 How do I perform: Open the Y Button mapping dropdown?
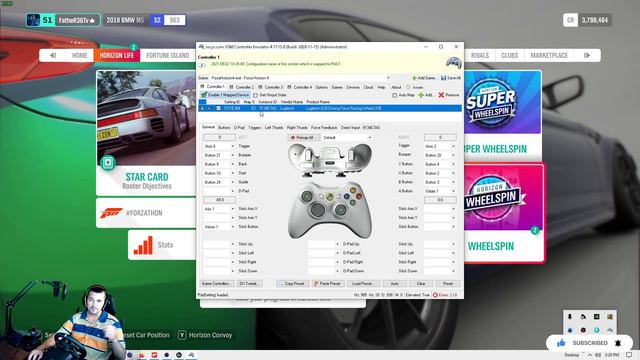pyautogui.click(x=453, y=164)
